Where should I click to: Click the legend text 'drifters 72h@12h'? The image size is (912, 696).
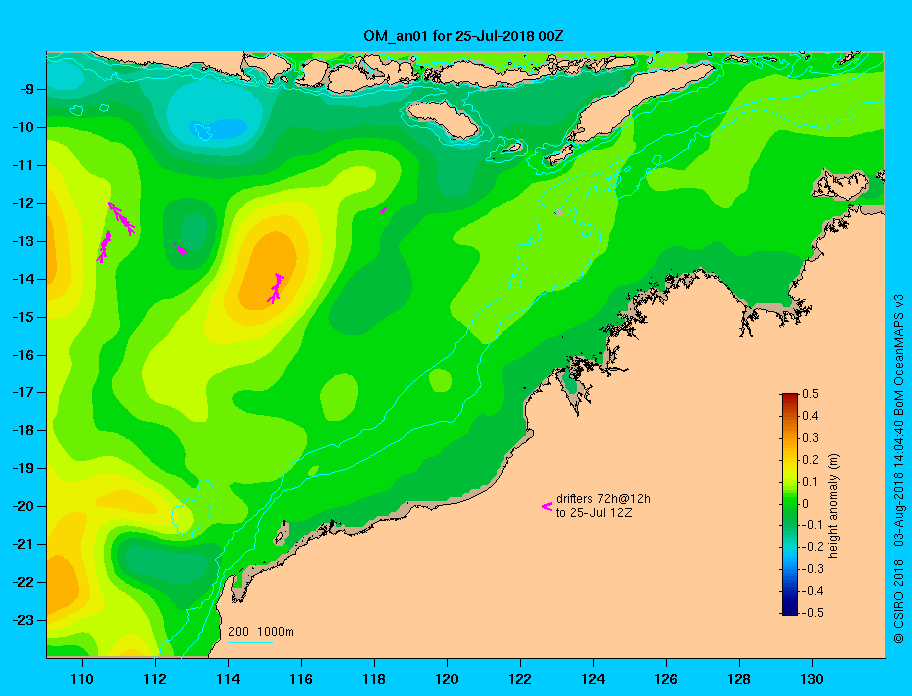click(603, 499)
